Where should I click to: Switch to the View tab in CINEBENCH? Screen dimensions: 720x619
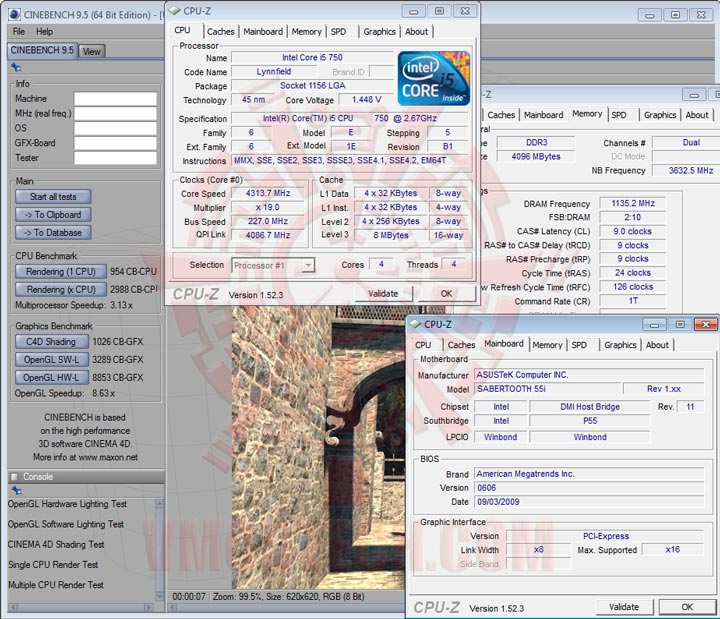pyautogui.click(x=91, y=51)
